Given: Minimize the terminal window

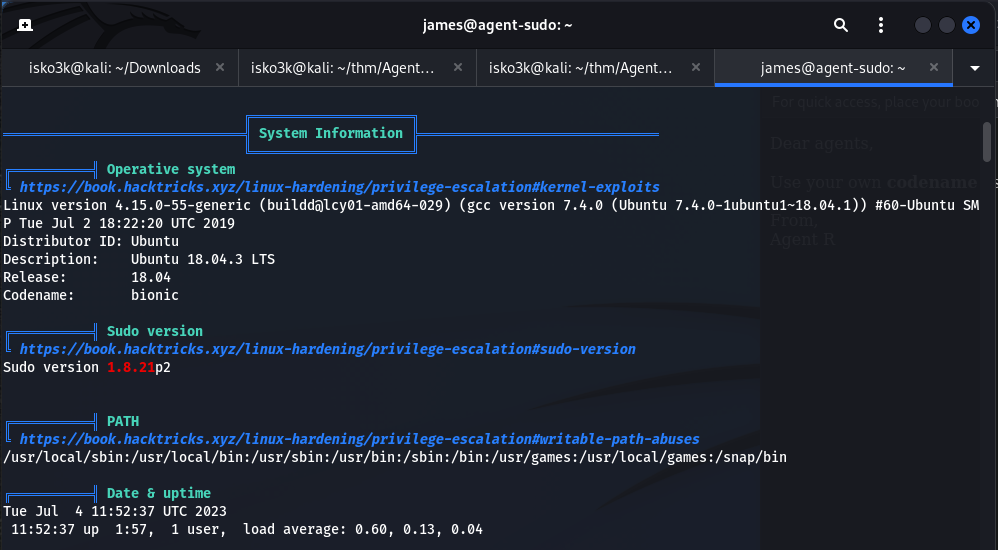Looking at the screenshot, I should [922, 25].
